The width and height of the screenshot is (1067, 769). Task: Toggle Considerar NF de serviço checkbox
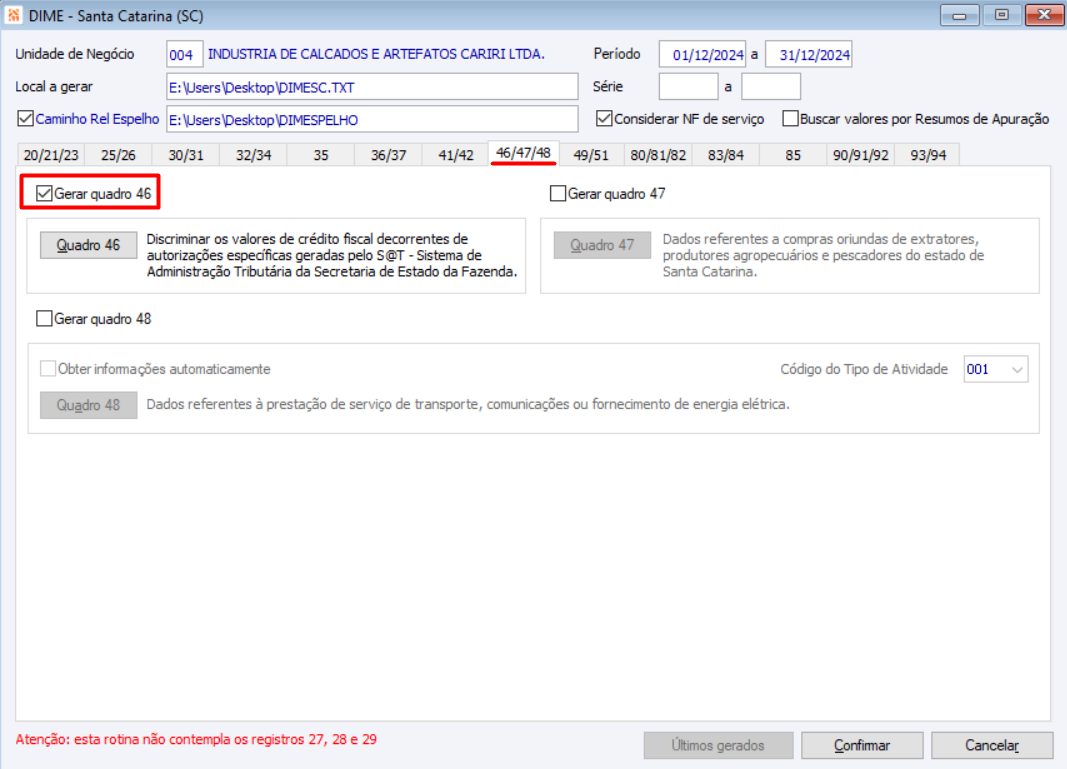pyautogui.click(x=604, y=118)
